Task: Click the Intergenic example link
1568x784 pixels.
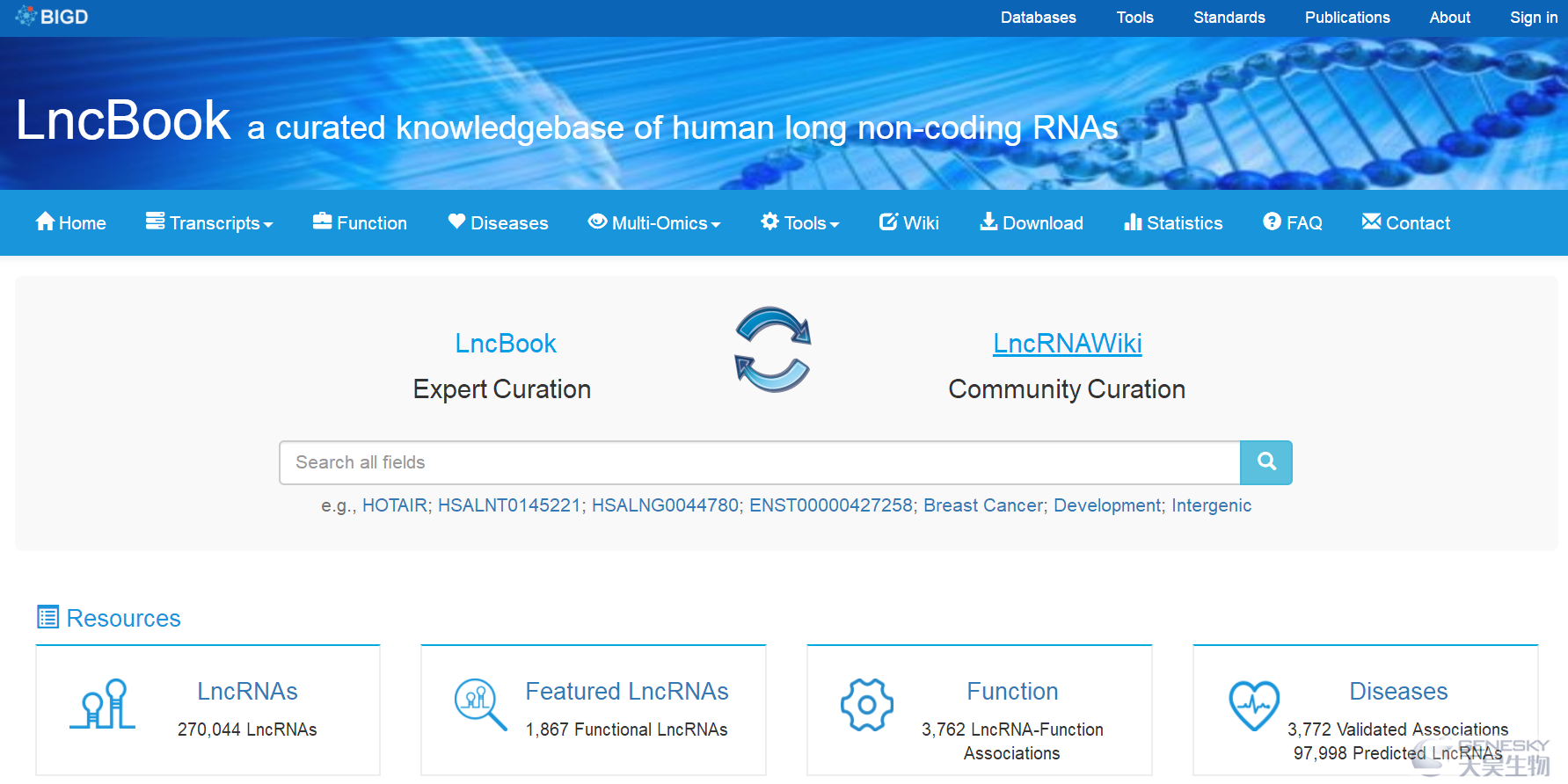Action: coord(1211,505)
